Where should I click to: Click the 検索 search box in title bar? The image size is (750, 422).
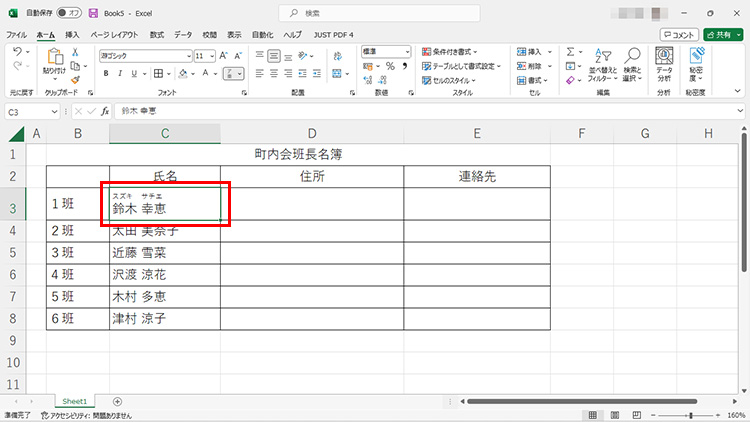[375, 14]
